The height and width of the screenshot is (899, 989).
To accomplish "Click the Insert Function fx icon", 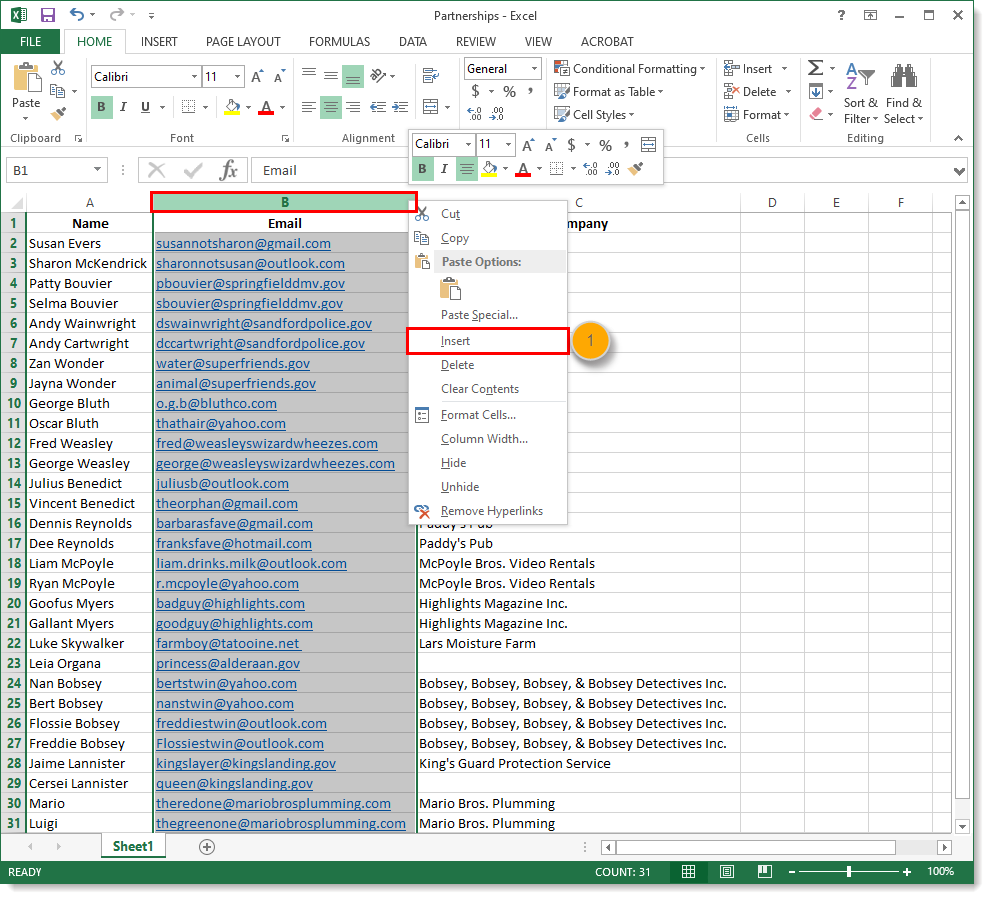I will coord(228,170).
